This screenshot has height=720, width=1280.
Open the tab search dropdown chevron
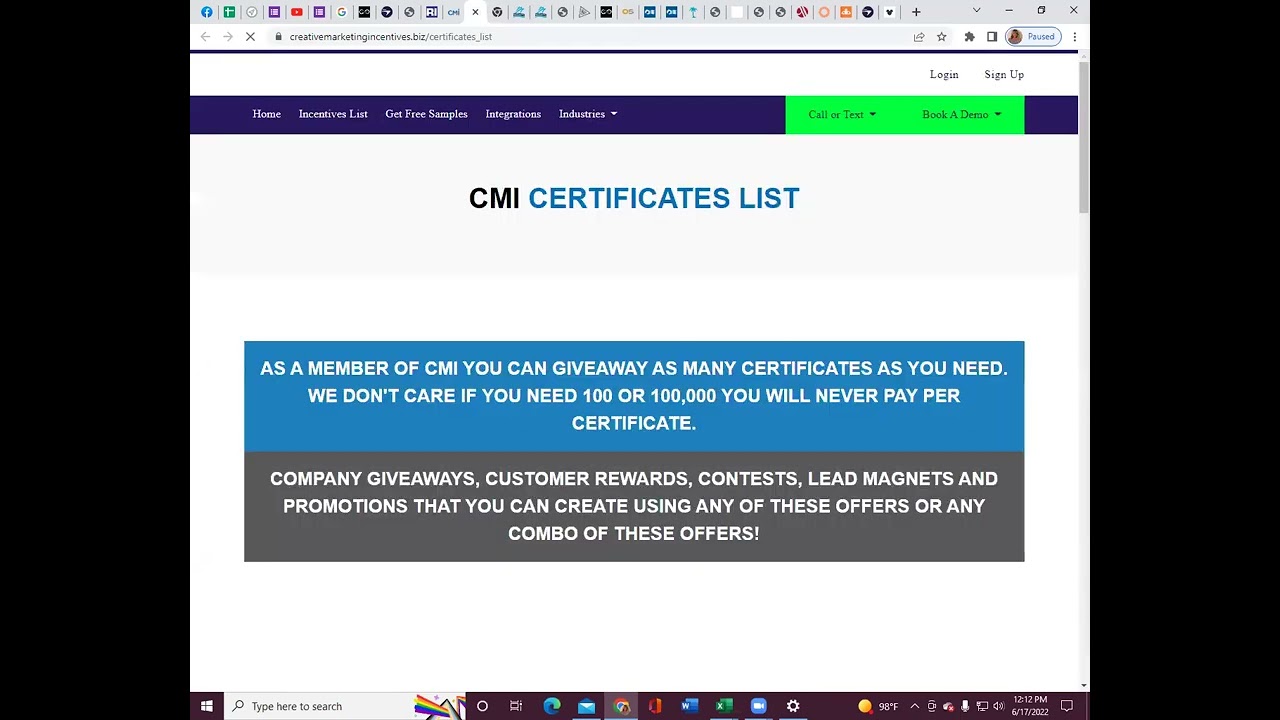[x=977, y=11]
